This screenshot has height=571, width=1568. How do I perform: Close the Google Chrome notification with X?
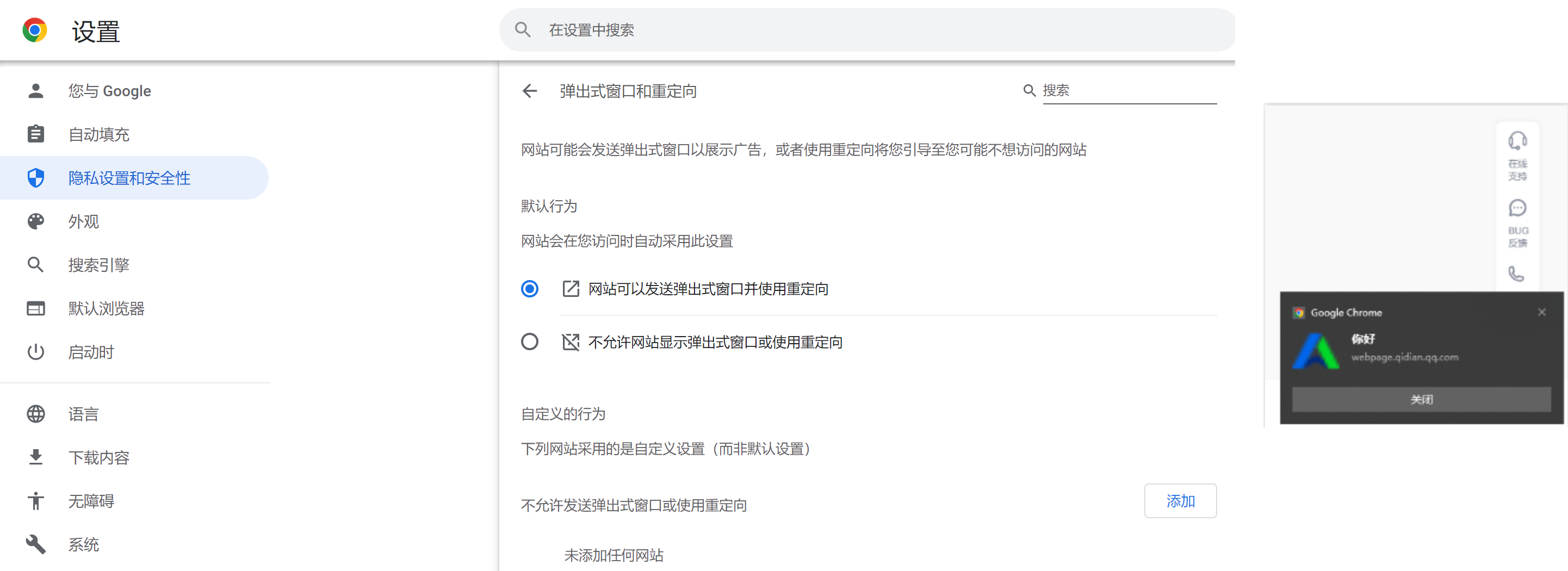pos(1541,312)
